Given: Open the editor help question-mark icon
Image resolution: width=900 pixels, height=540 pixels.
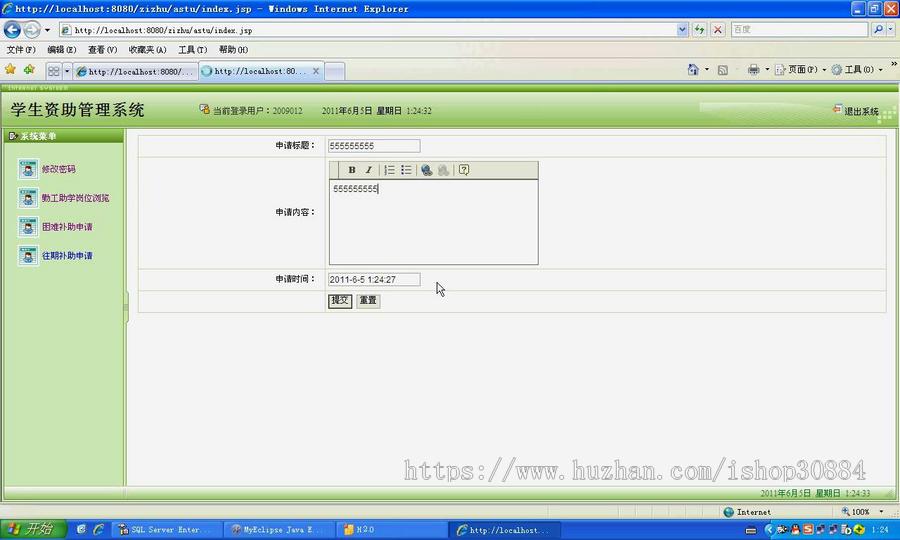Looking at the screenshot, I should pyautogui.click(x=464, y=170).
